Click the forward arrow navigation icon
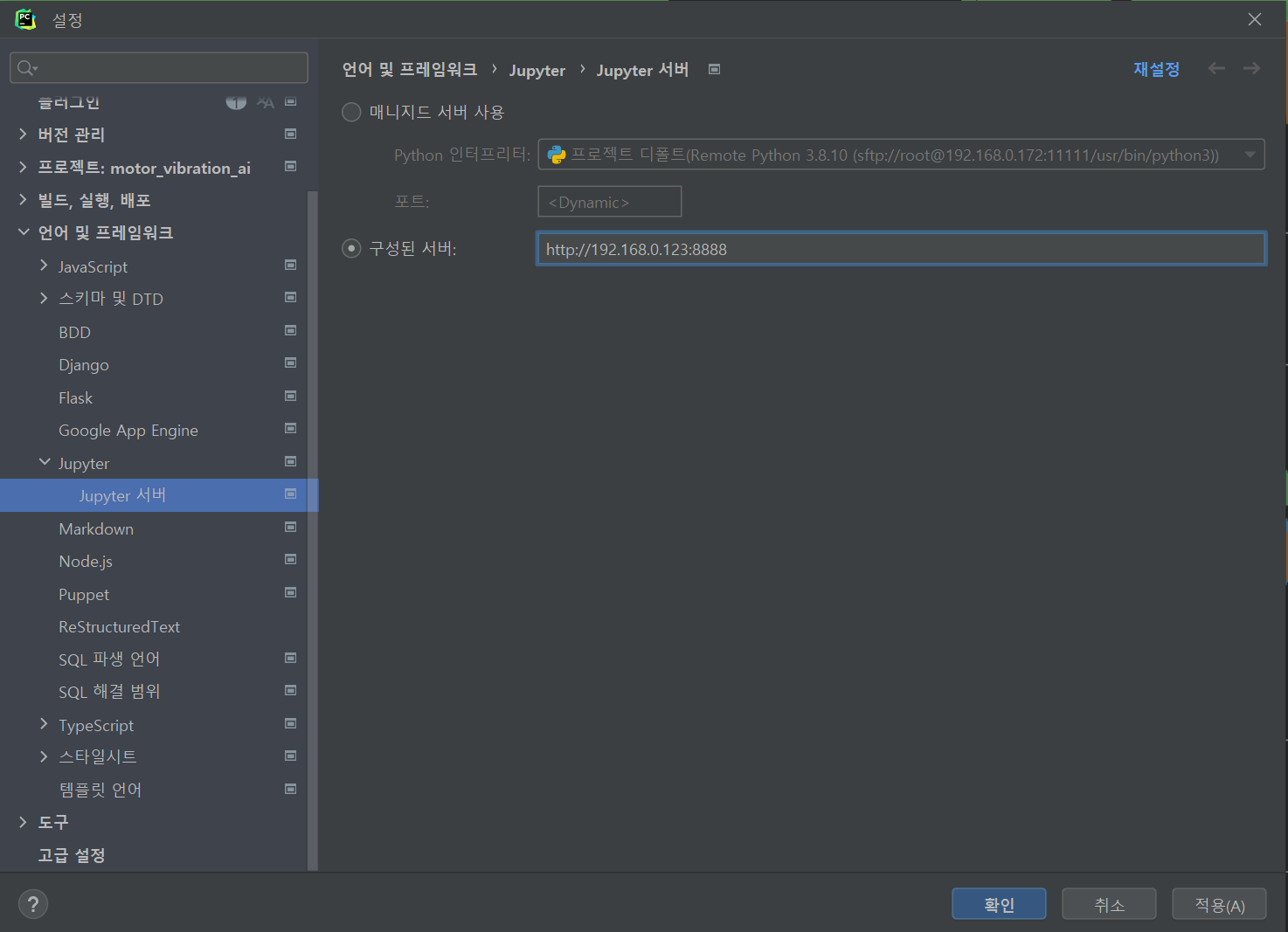This screenshot has width=1288, height=932. click(x=1252, y=68)
